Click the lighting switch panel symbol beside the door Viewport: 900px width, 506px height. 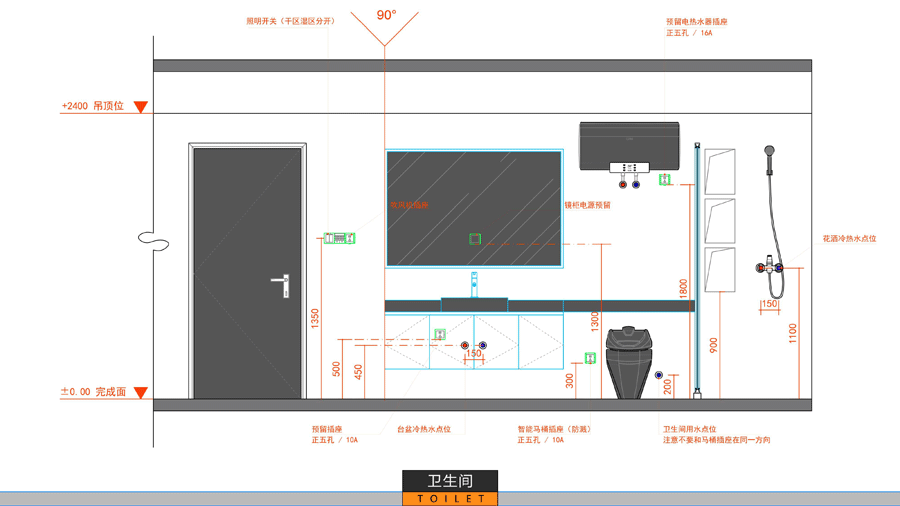coord(339,238)
